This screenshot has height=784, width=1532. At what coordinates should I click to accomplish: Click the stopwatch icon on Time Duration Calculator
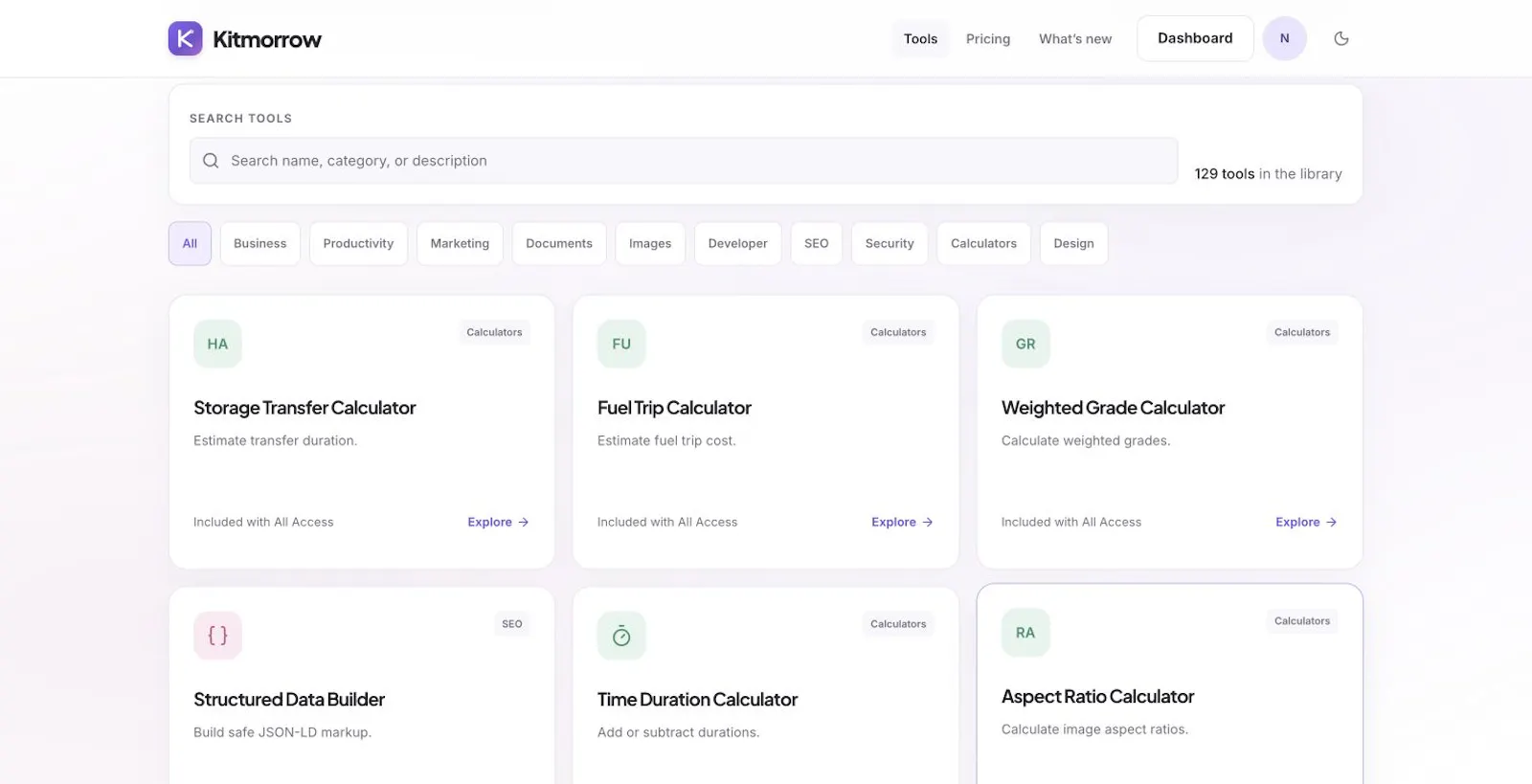pyautogui.click(x=621, y=636)
